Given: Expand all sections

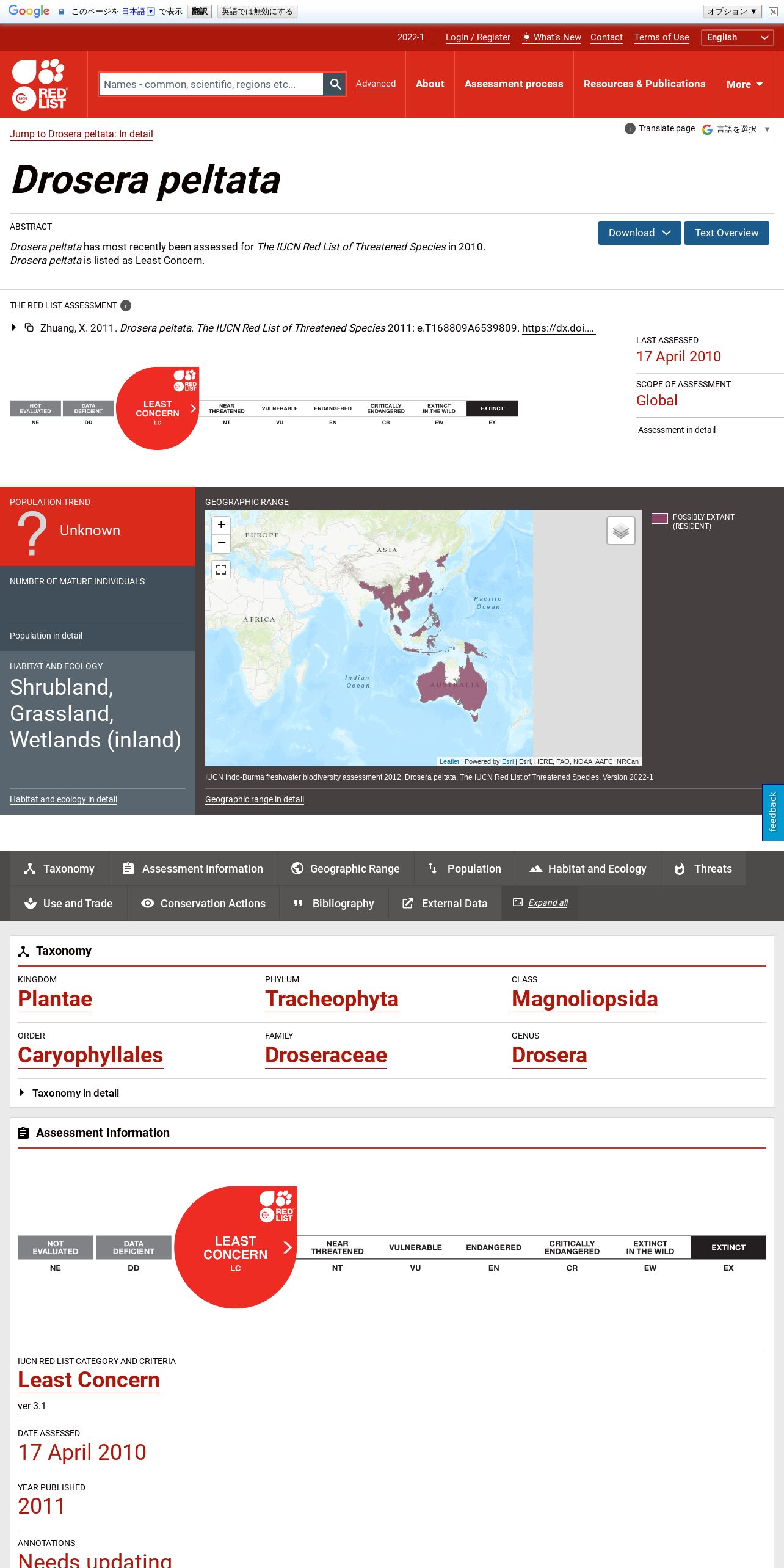Looking at the screenshot, I should [548, 902].
